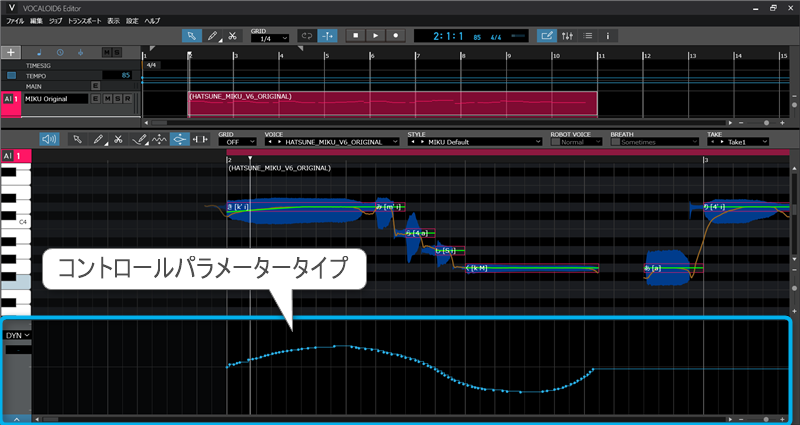Click the clock icon in the track header

point(60,53)
